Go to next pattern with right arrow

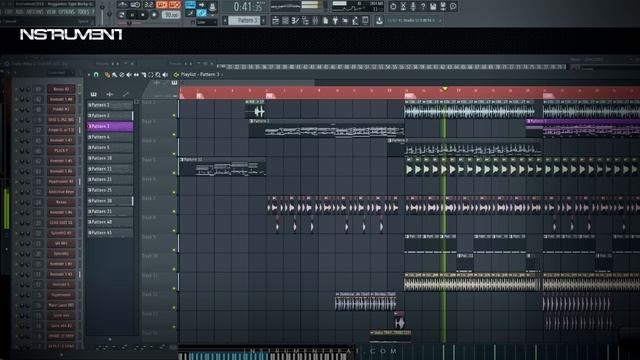pos(264,20)
